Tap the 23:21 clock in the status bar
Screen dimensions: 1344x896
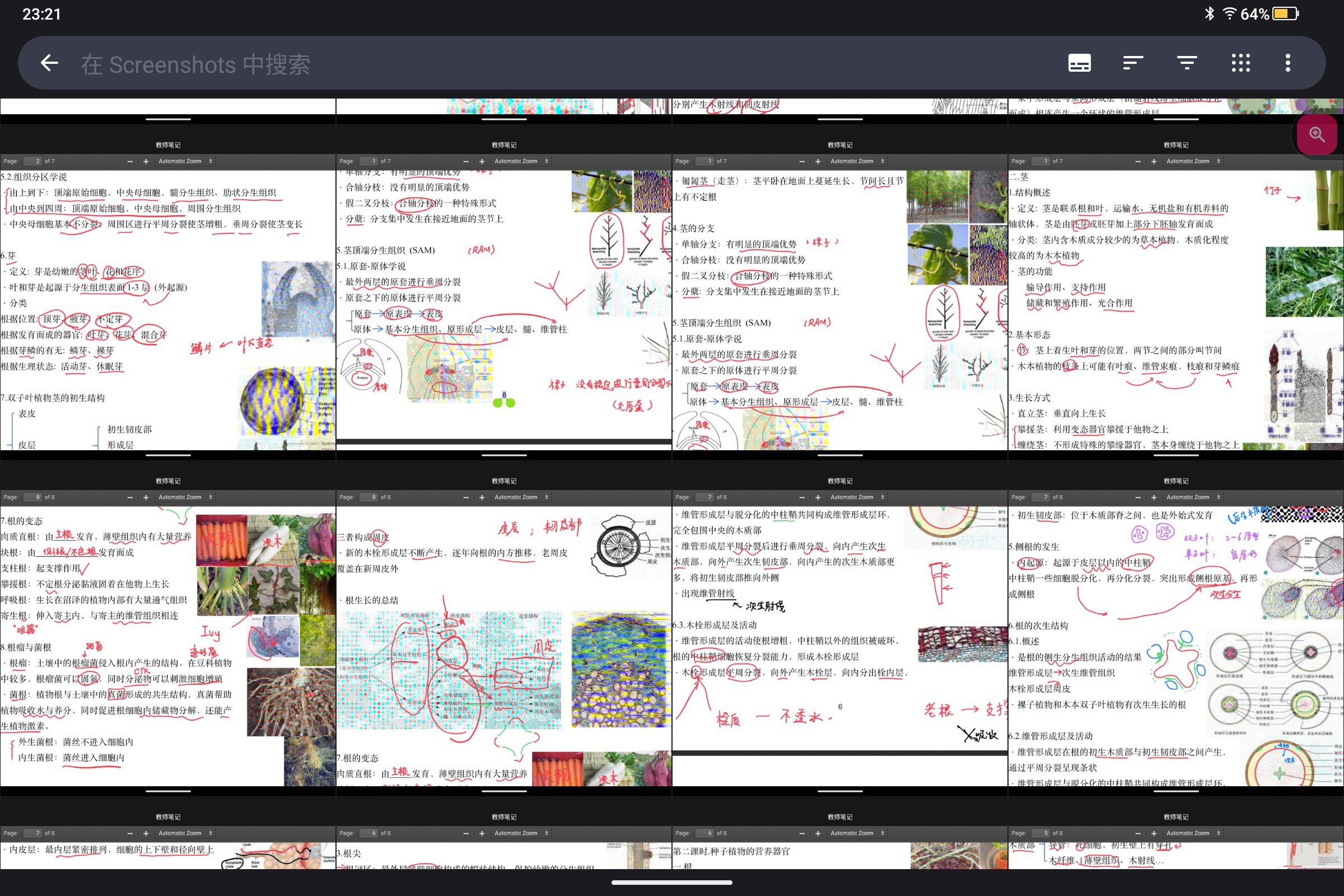pos(41,13)
